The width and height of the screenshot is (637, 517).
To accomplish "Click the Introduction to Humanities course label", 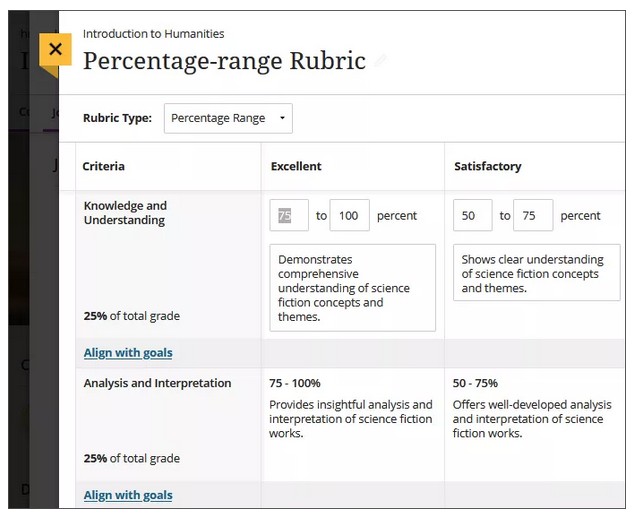I will click(x=153, y=34).
